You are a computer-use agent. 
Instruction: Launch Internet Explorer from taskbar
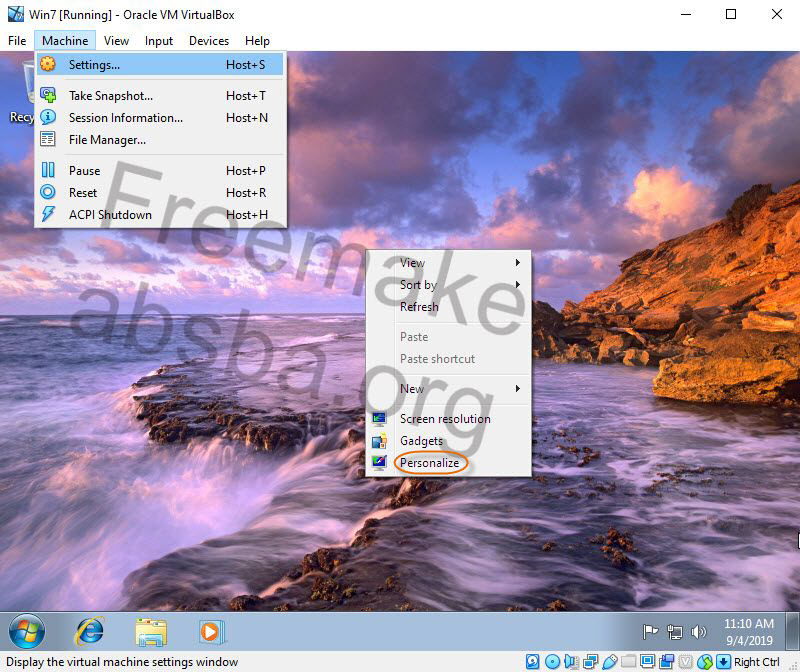coord(90,632)
